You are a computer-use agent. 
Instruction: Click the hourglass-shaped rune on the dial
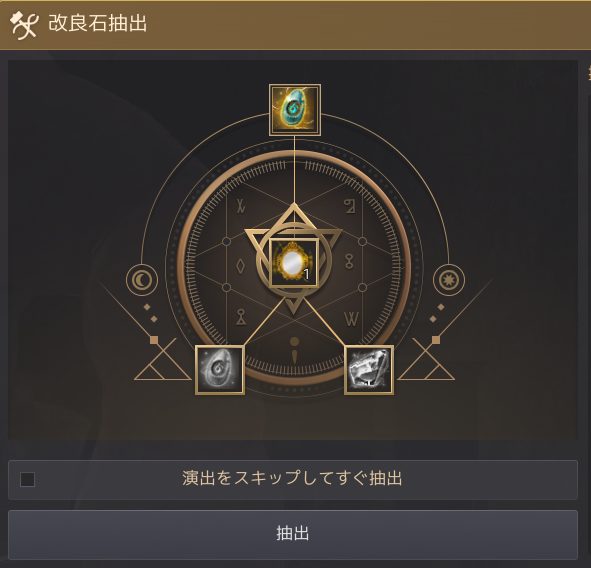pos(241,317)
